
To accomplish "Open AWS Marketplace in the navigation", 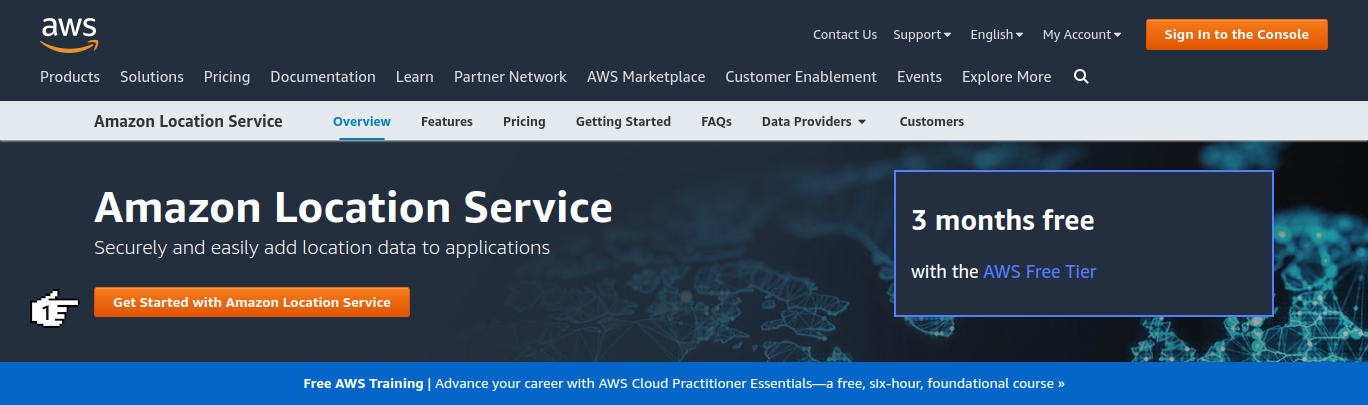I will [646, 77].
